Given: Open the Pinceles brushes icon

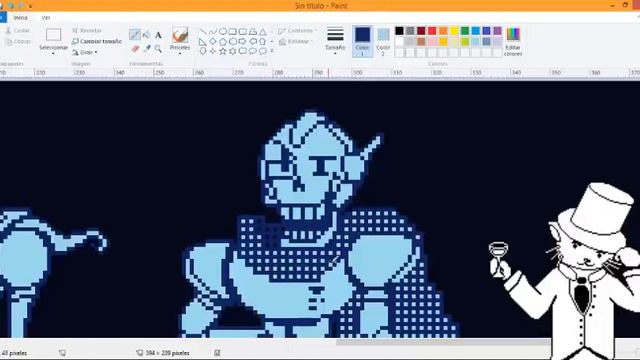Looking at the screenshot, I should tap(180, 35).
